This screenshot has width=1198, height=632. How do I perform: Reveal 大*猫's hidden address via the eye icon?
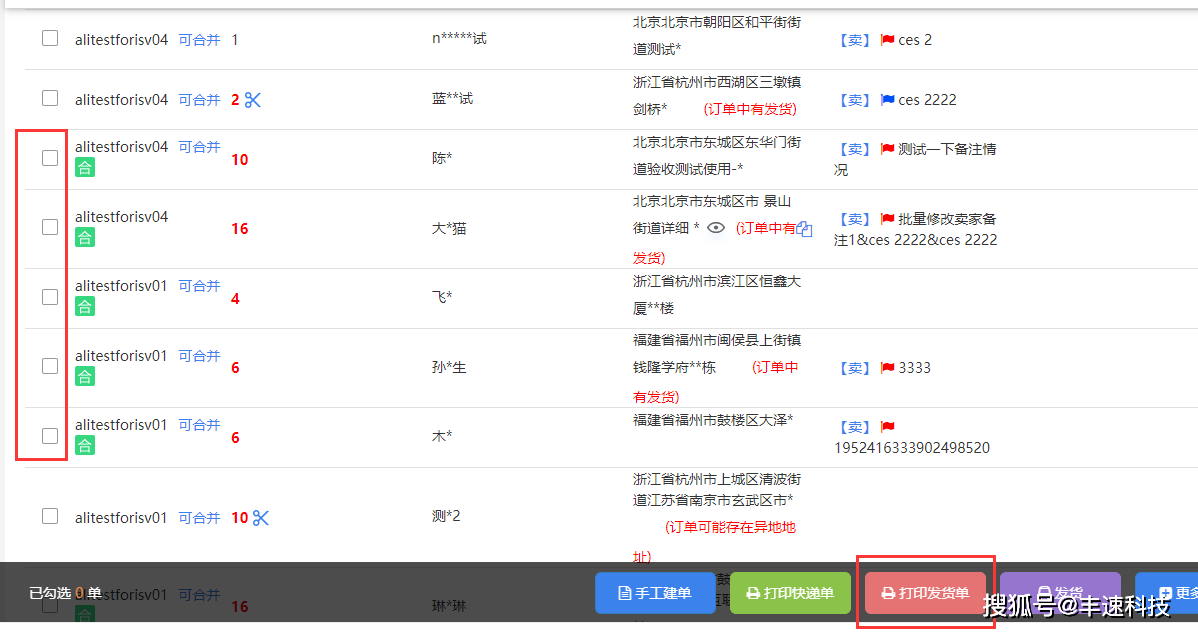coord(717,227)
